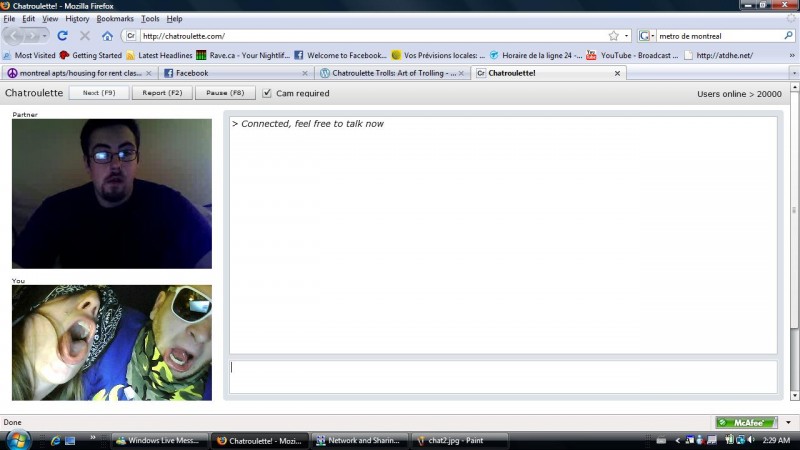Click the browser Forward arrow

click(x=32, y=36)
